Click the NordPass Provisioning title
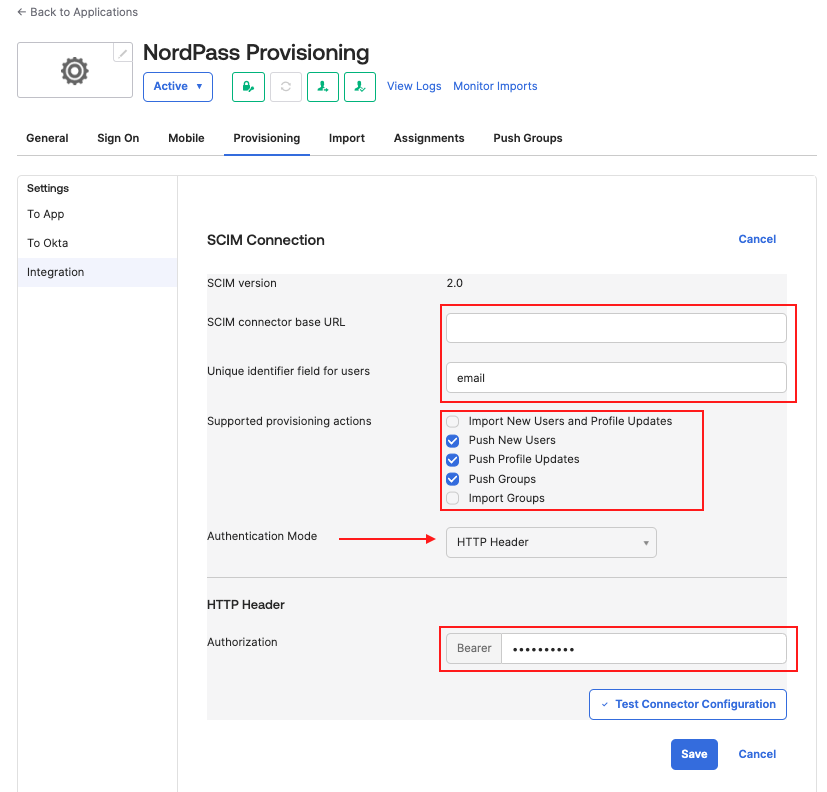The image size is (827, 792). [x=256, y=53]
